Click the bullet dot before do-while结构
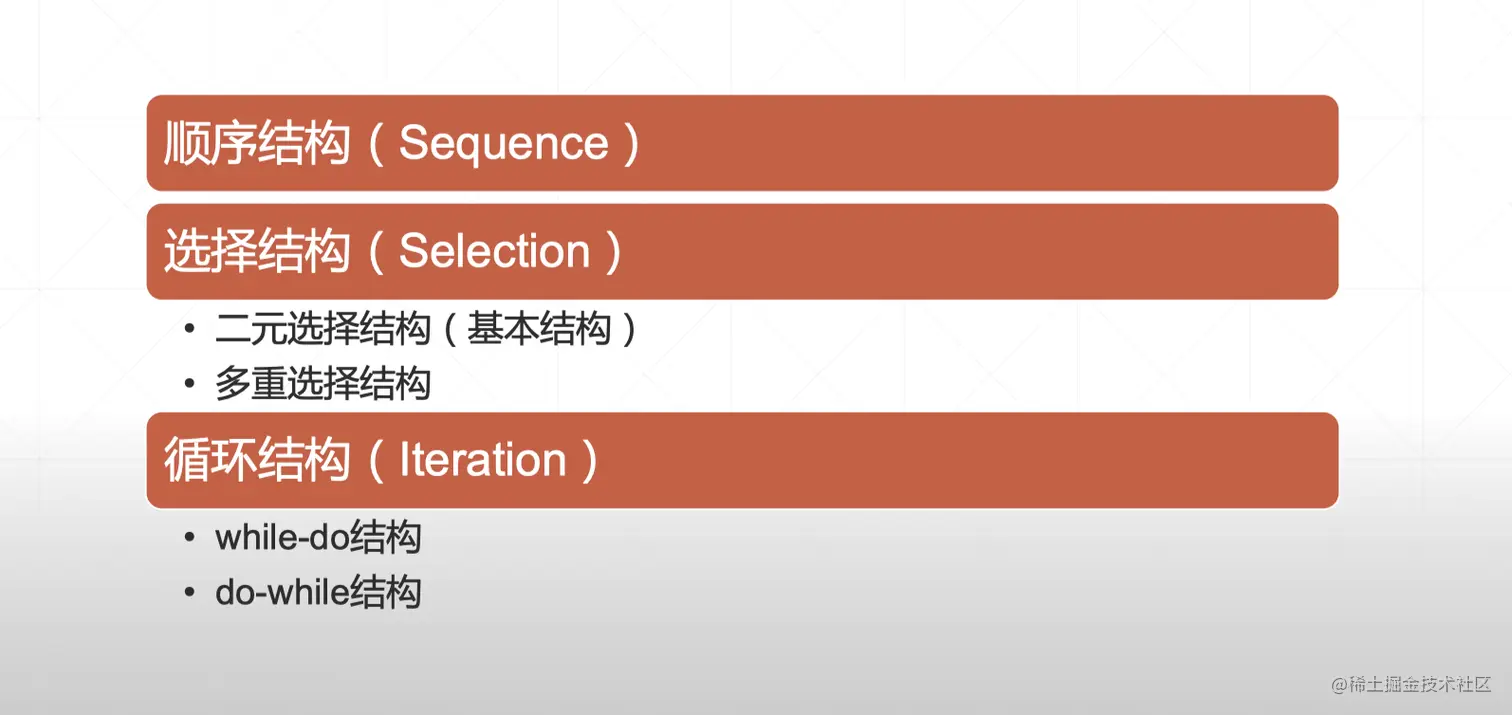This screenshot has width=1512, height=715. click(190, 593)
